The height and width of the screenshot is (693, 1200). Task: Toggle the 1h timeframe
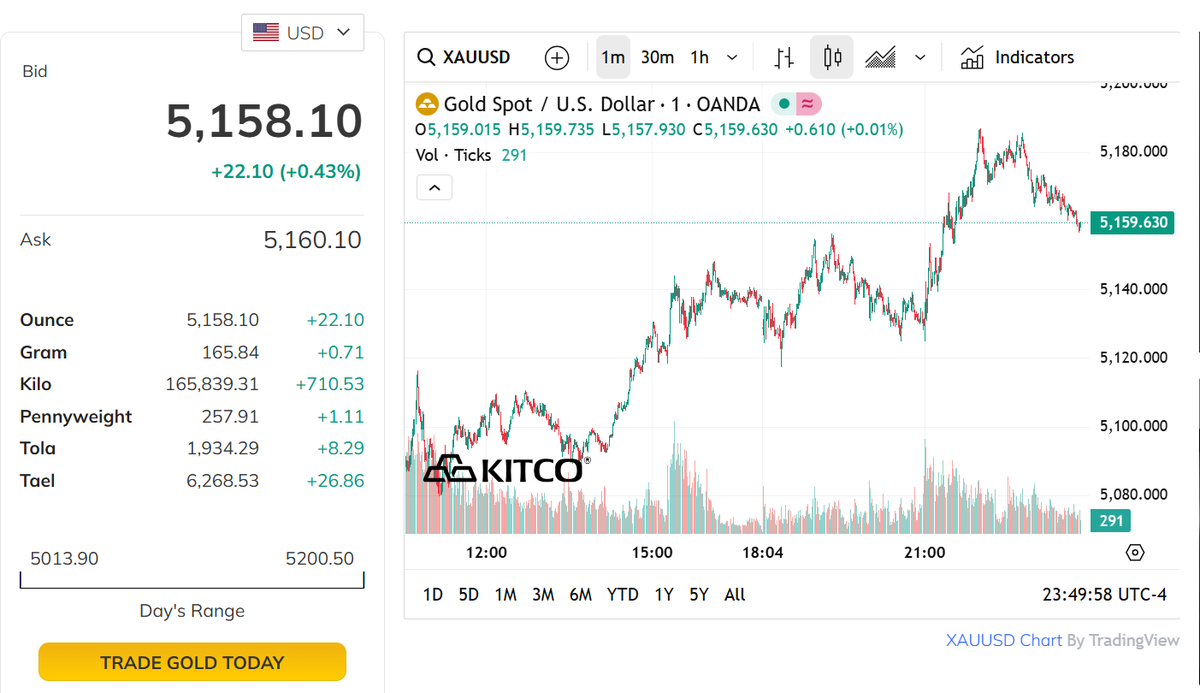pos(700,57)
